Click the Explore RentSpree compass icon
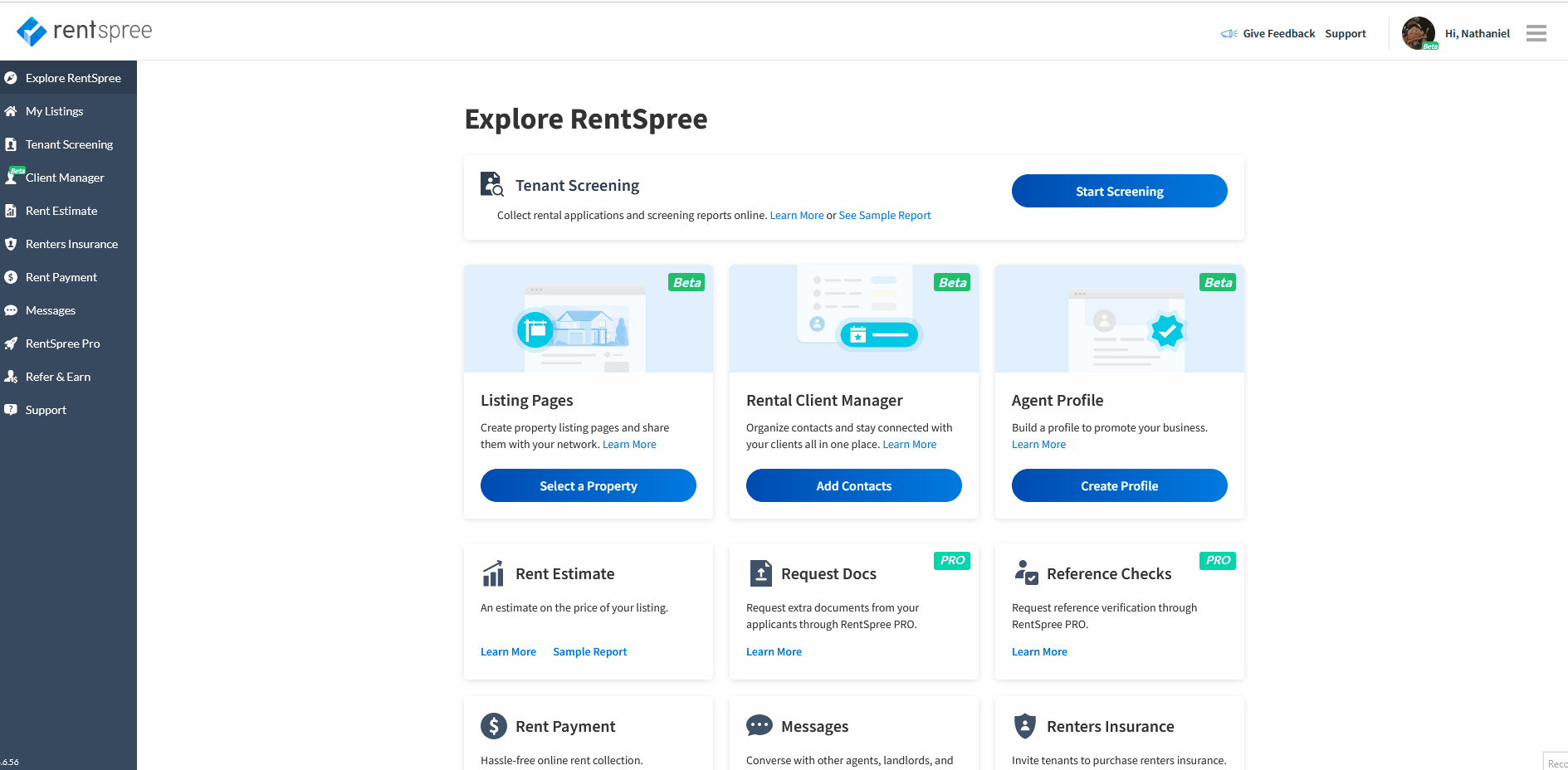Screen dimensions: 1568x770 [11, 78]
